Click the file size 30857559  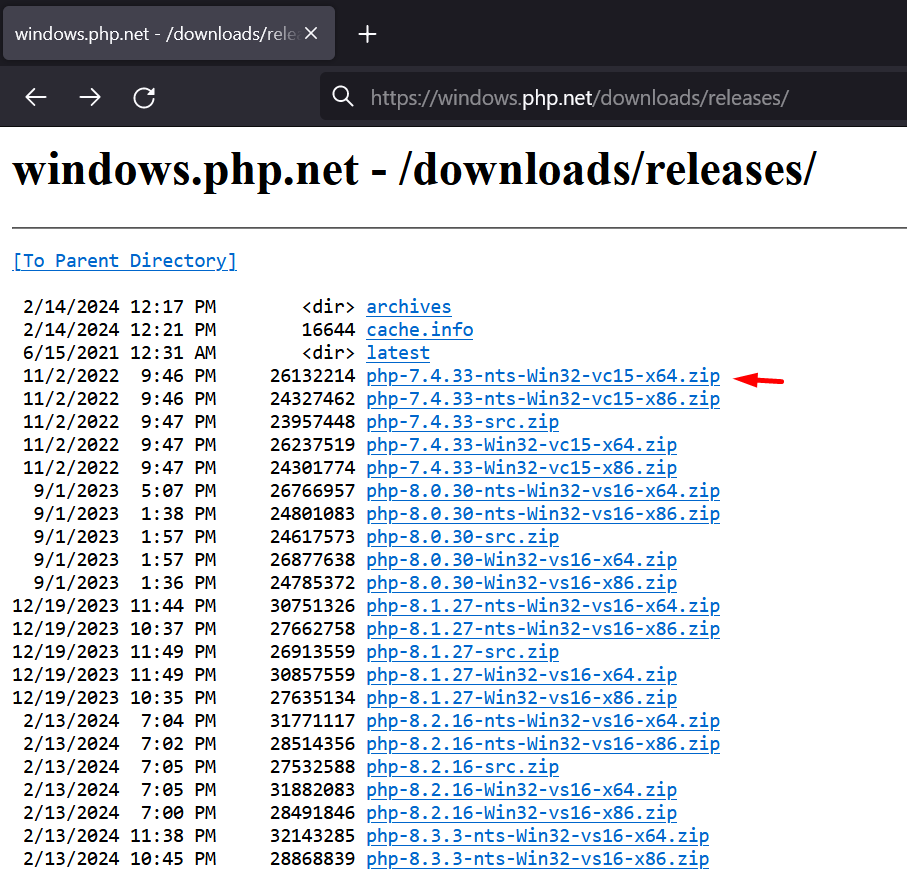312,675
